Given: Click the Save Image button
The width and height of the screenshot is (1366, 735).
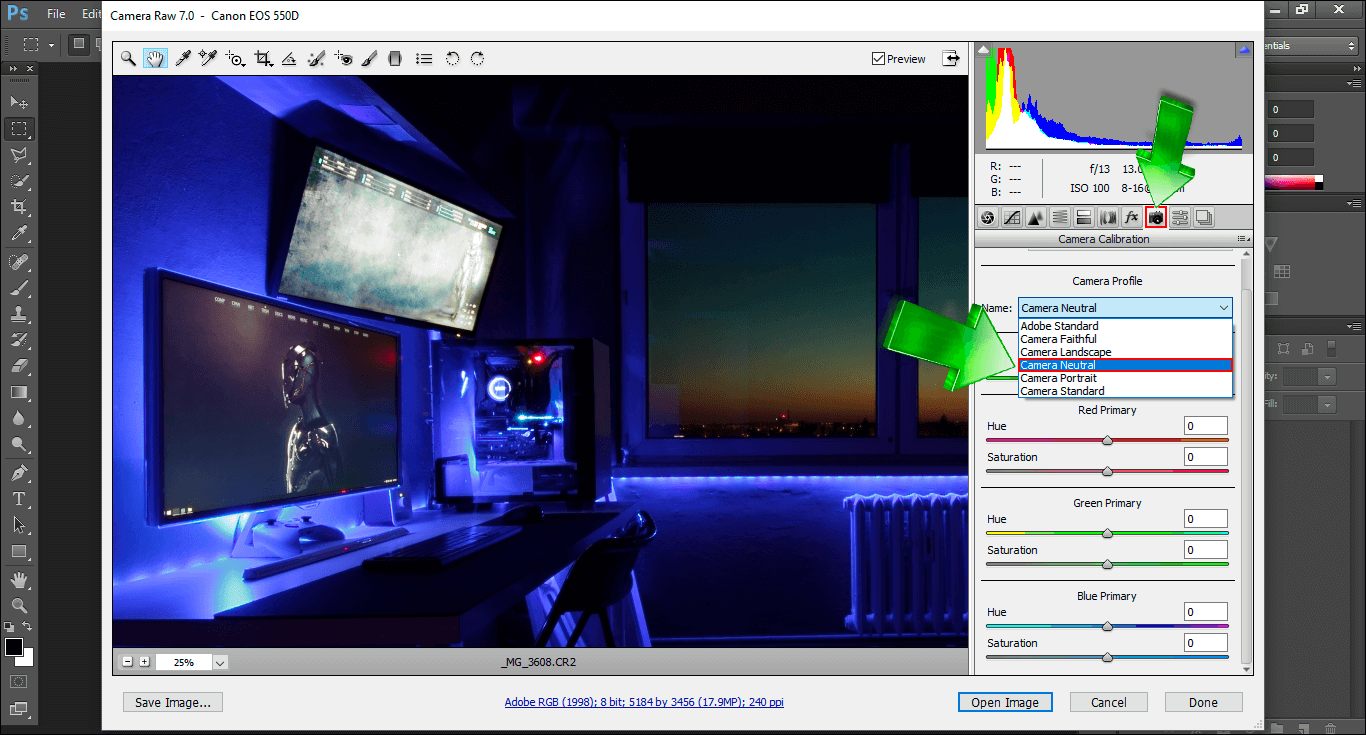Looking at the screenshot, I should [173, 702].
